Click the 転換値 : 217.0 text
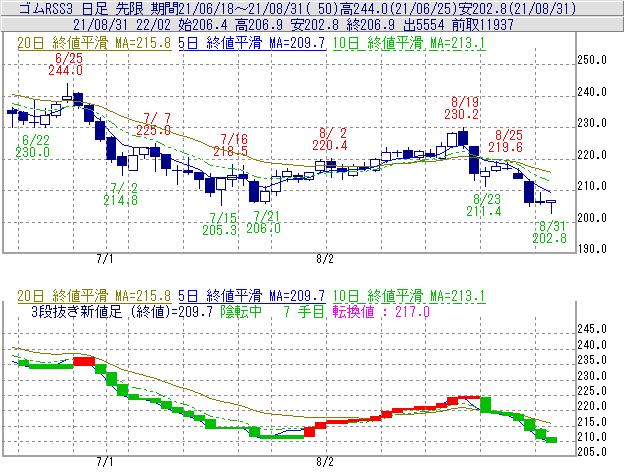 pyautogui.click(x=381, y=311)
